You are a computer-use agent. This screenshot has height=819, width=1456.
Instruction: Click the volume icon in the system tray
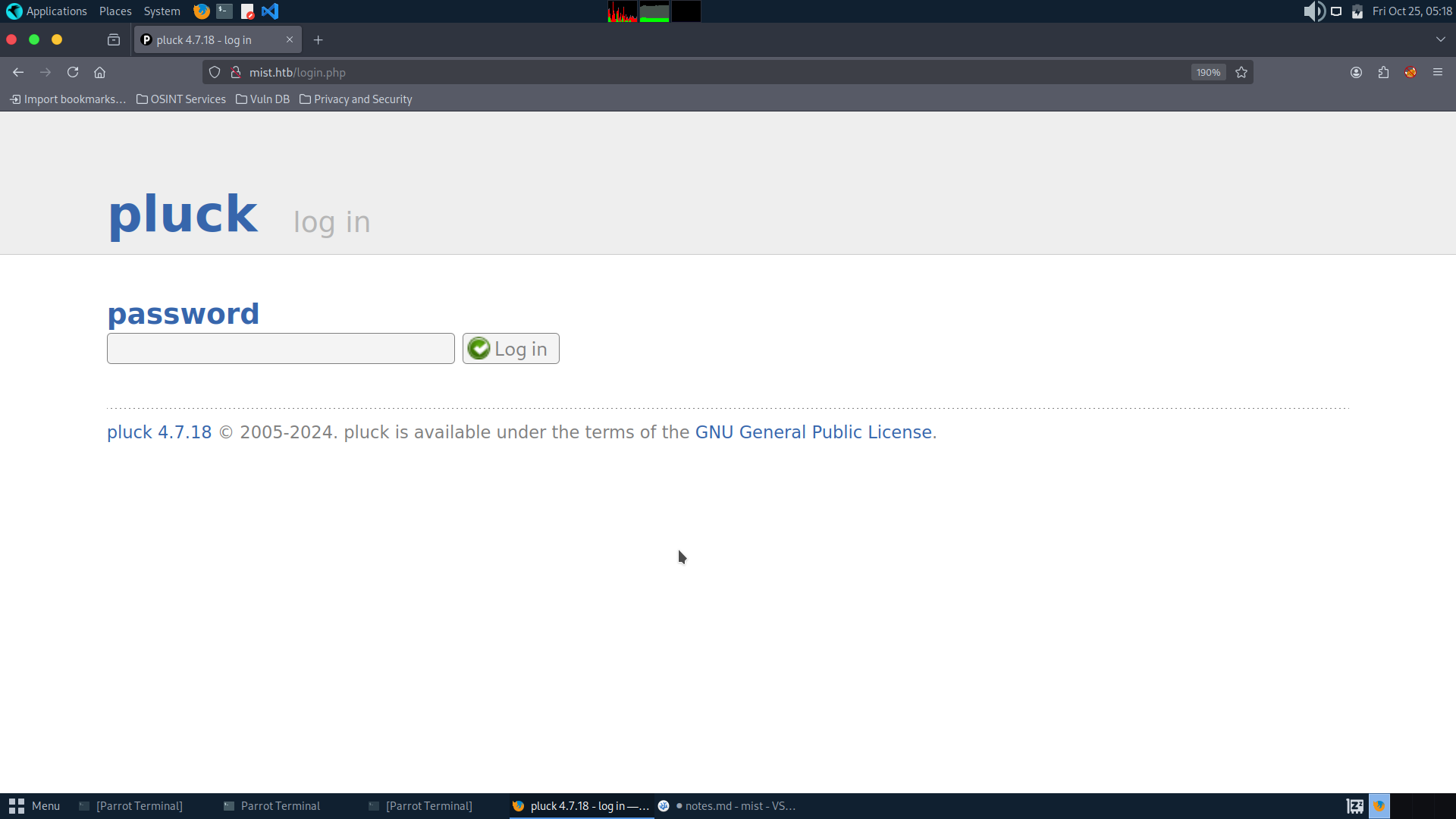coord(1313,11)
